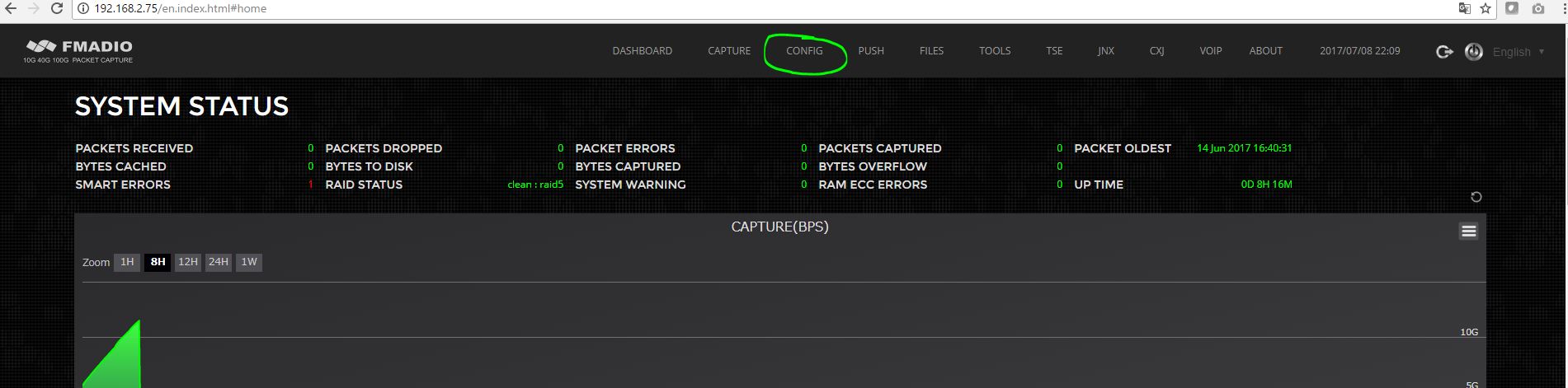Click the PACKETS RECEIVED label
This screenshot has height=388, width=1568.
point(134,148)
